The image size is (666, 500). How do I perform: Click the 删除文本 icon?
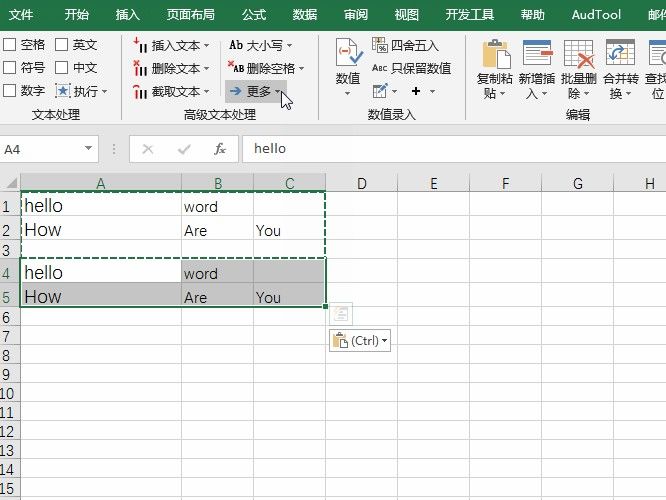140,68
